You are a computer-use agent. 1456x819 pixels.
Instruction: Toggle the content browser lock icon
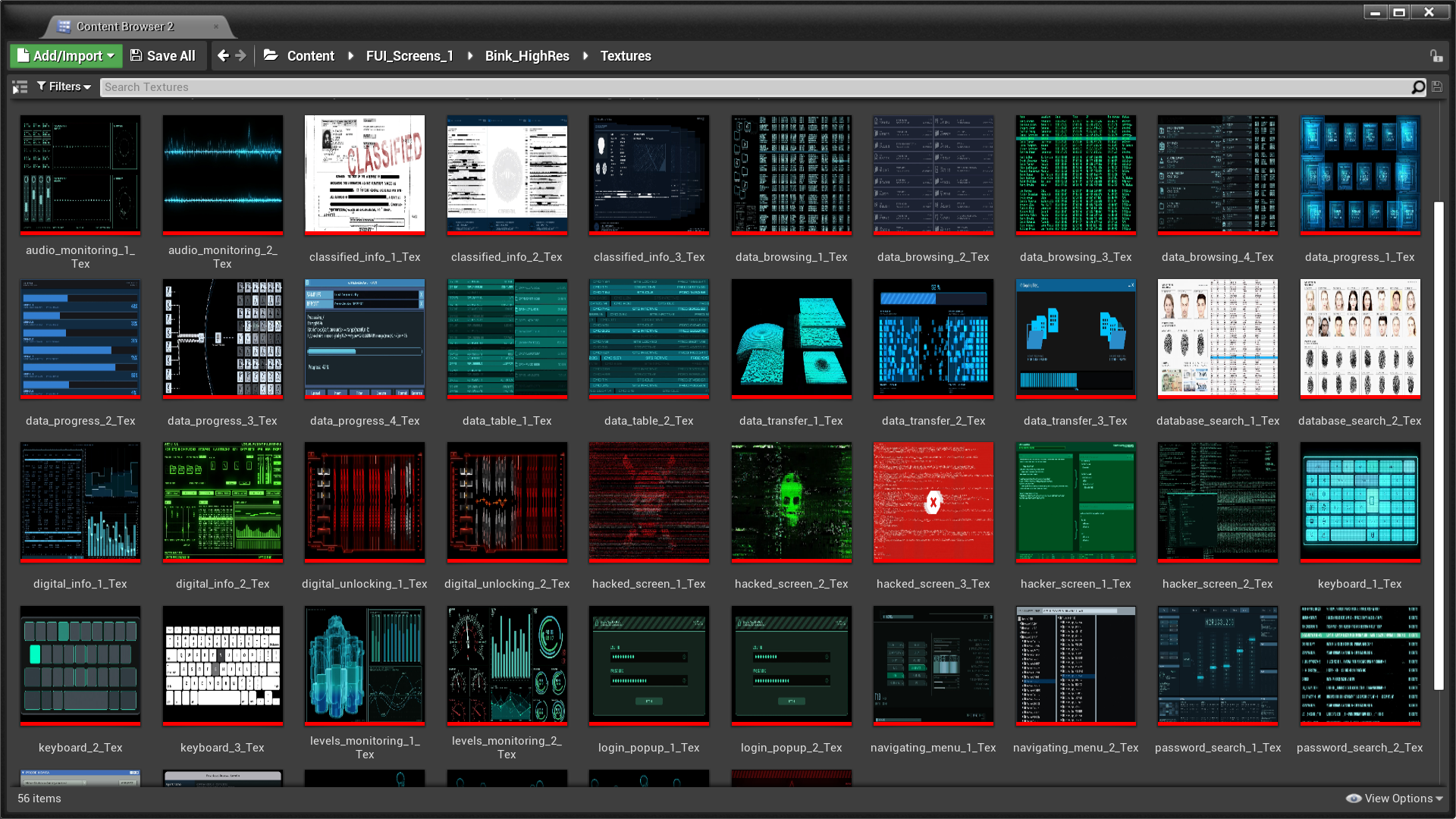tap(1436, 55)
